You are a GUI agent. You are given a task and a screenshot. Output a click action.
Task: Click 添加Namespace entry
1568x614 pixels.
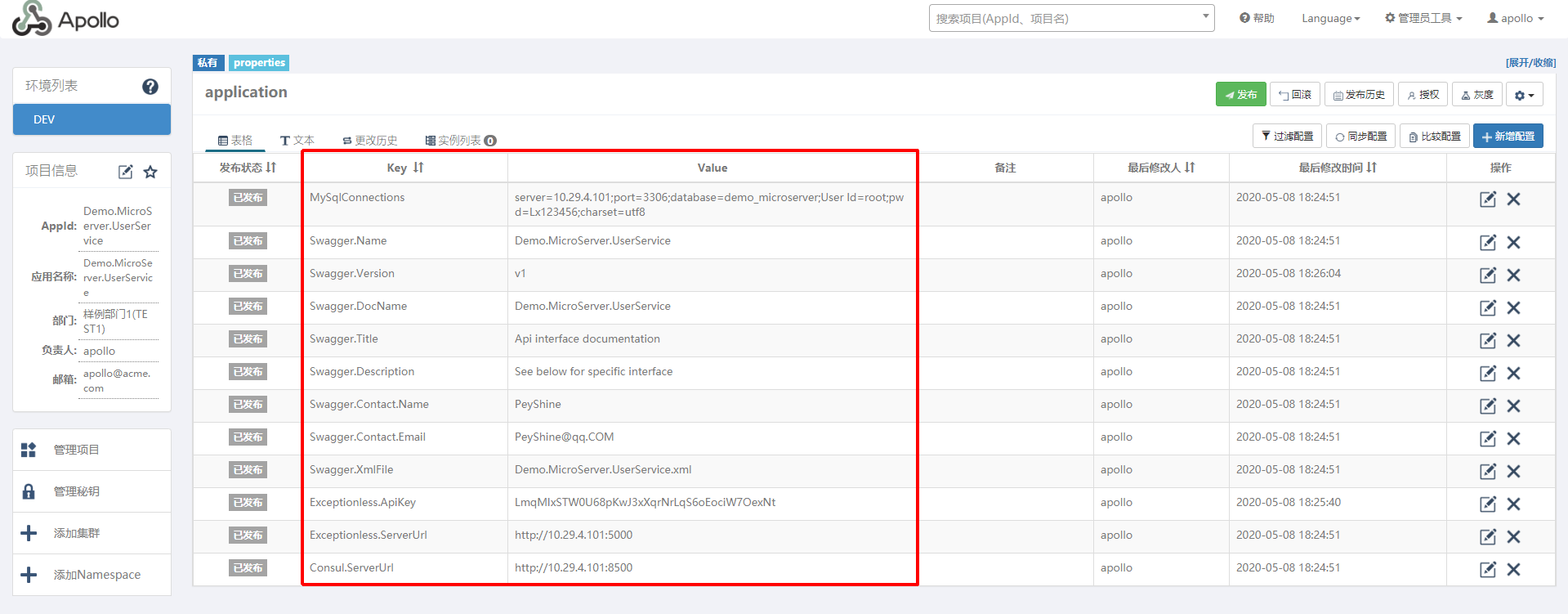pyautogui.click(x=92, y=575)
